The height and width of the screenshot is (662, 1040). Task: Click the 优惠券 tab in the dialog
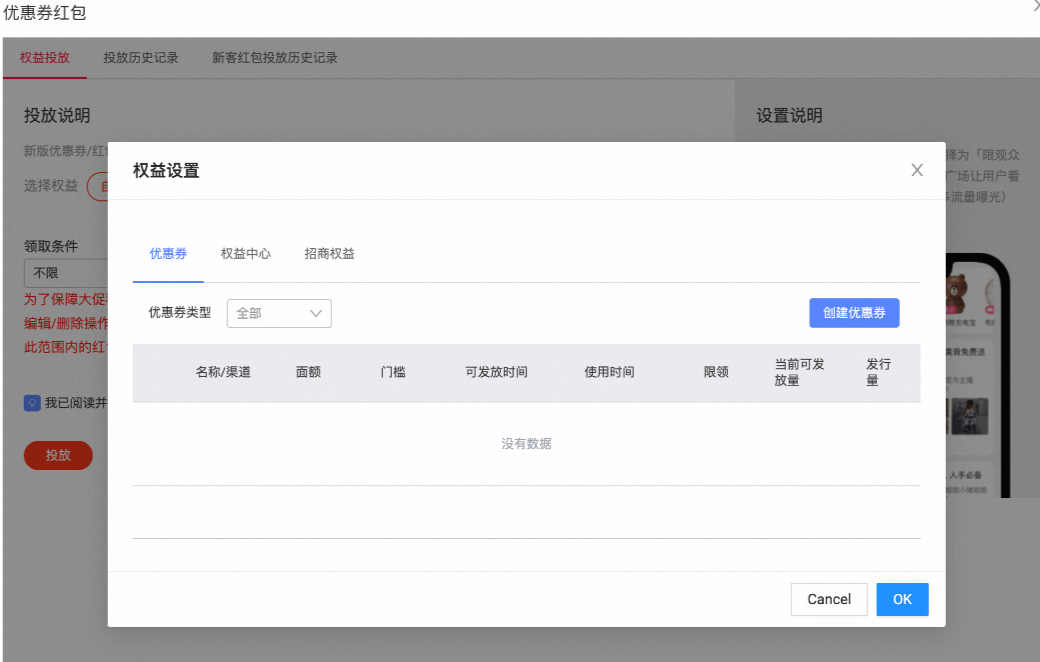pyautogui.click(x=168, y=253)
